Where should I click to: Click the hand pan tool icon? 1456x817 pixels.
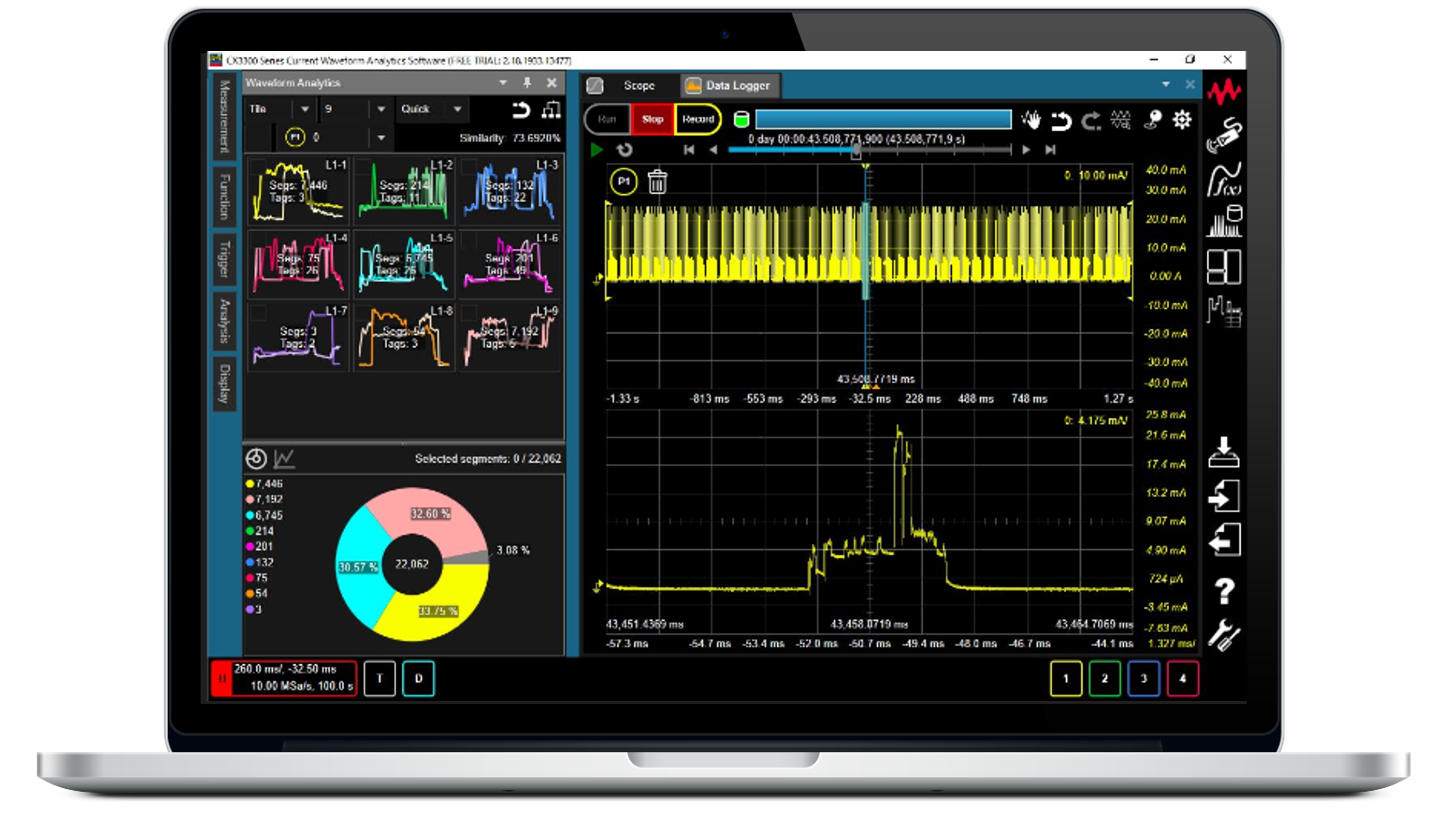pos(1031,120)
